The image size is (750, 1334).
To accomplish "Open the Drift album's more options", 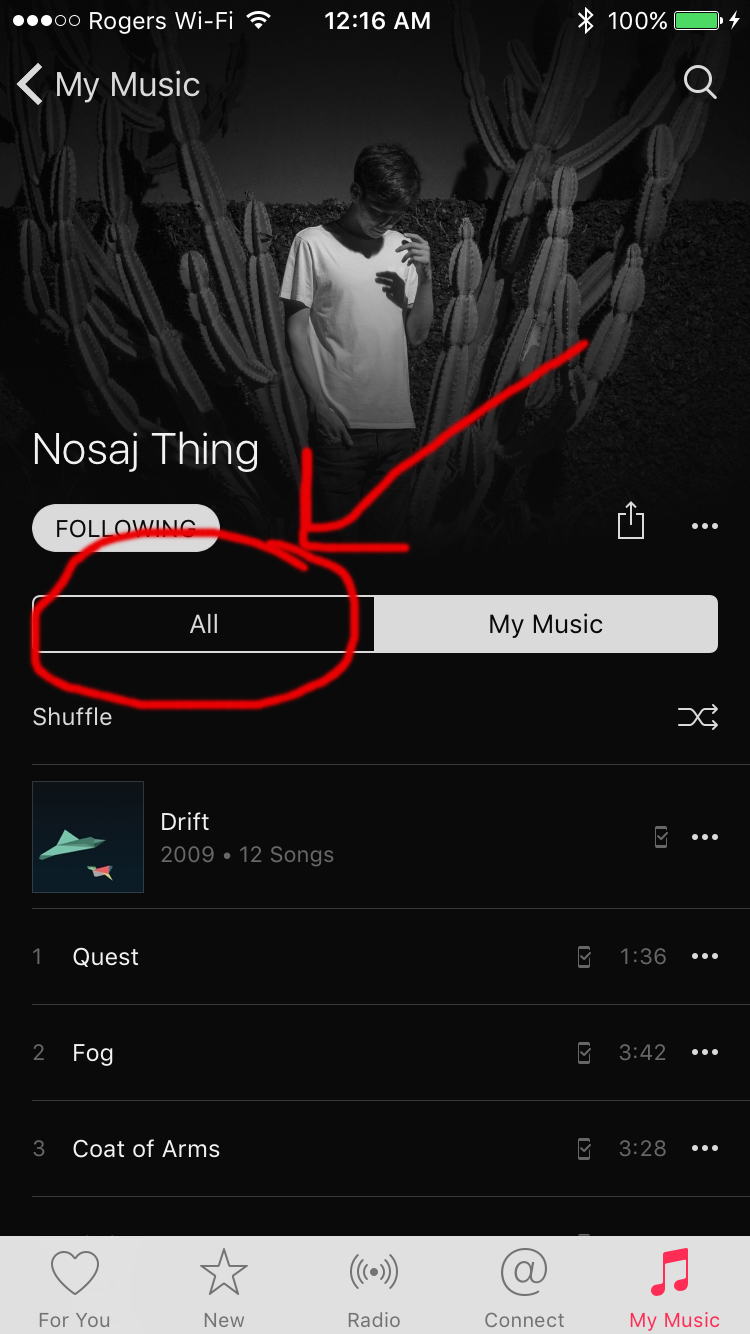I will pos(705,837).
